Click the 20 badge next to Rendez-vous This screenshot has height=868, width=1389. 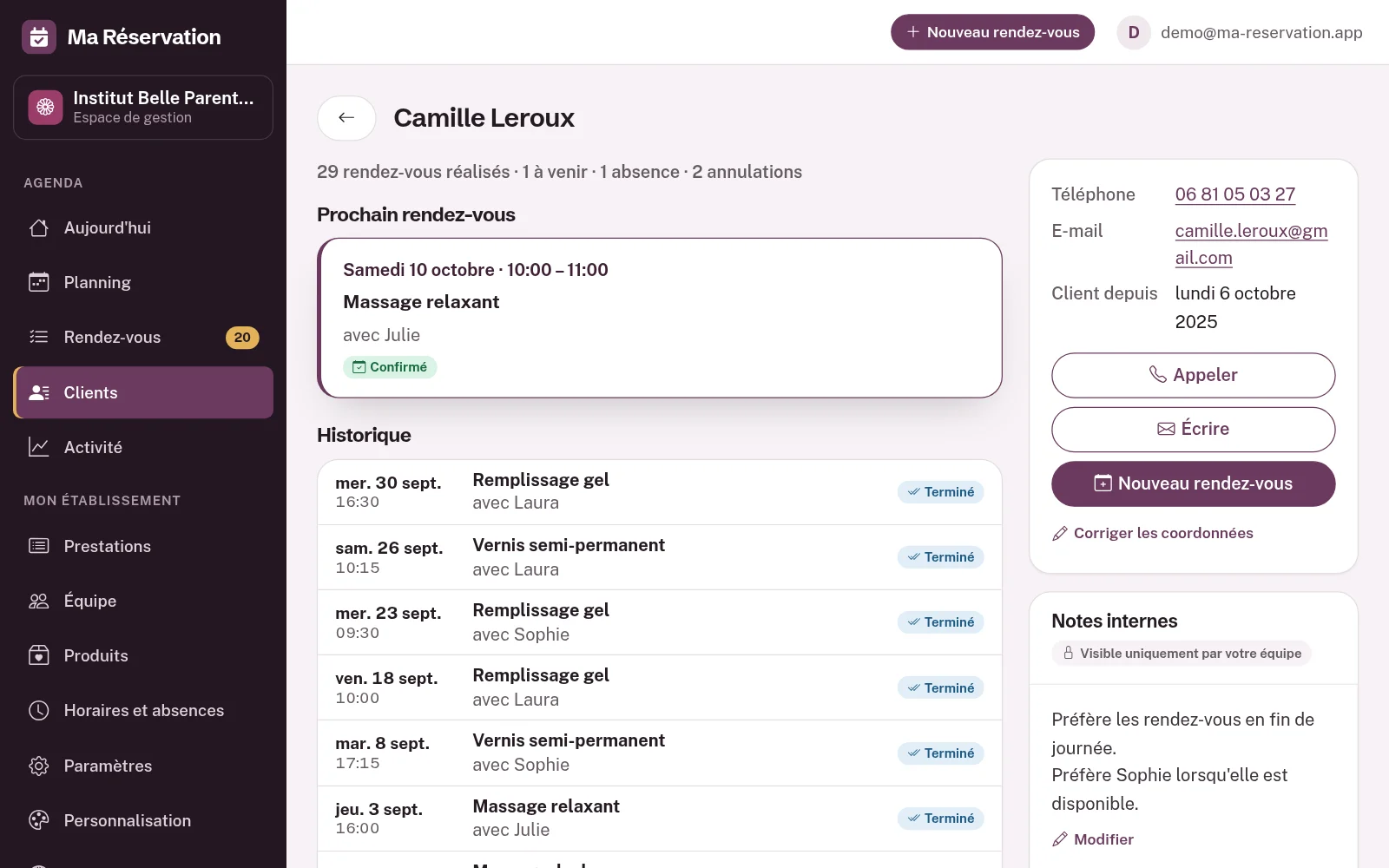tap(242, 338)
